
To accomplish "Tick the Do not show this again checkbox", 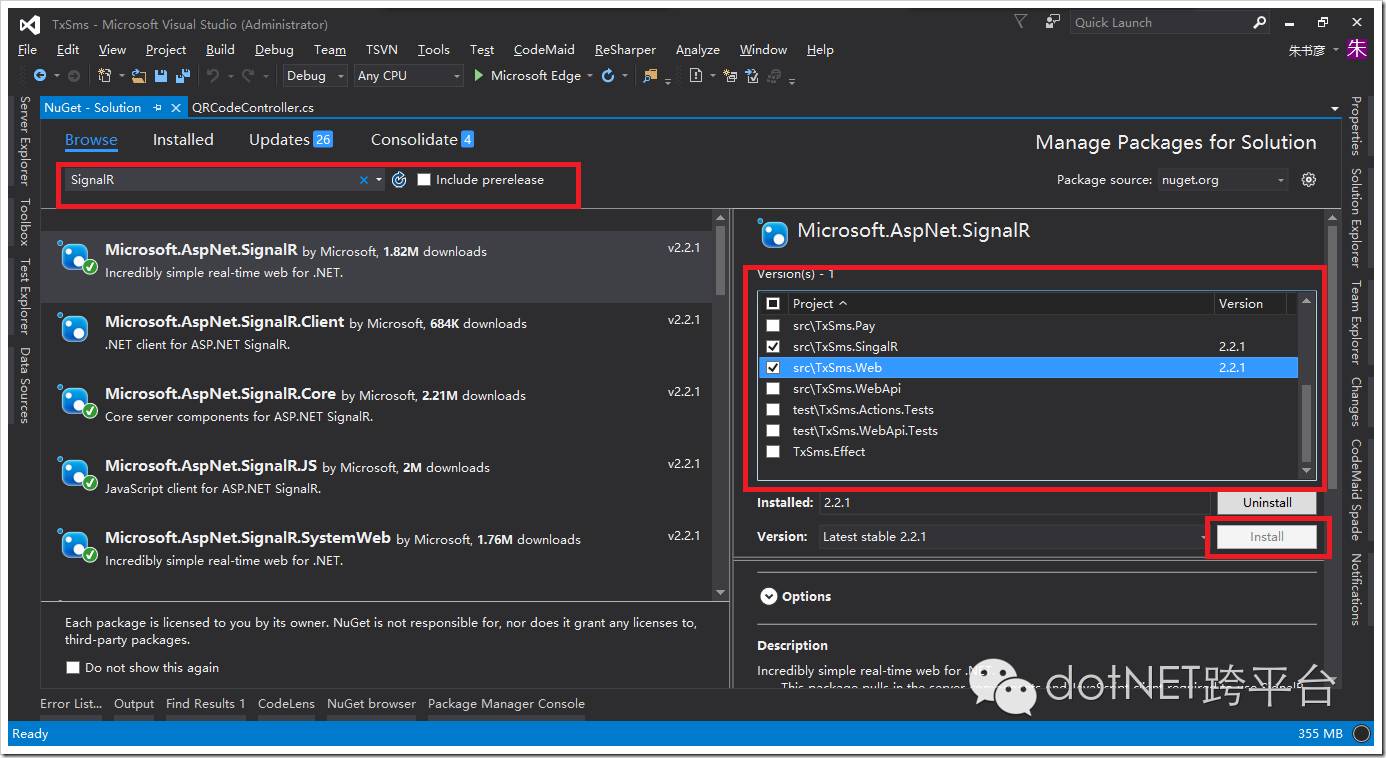I will pos(72,668).
